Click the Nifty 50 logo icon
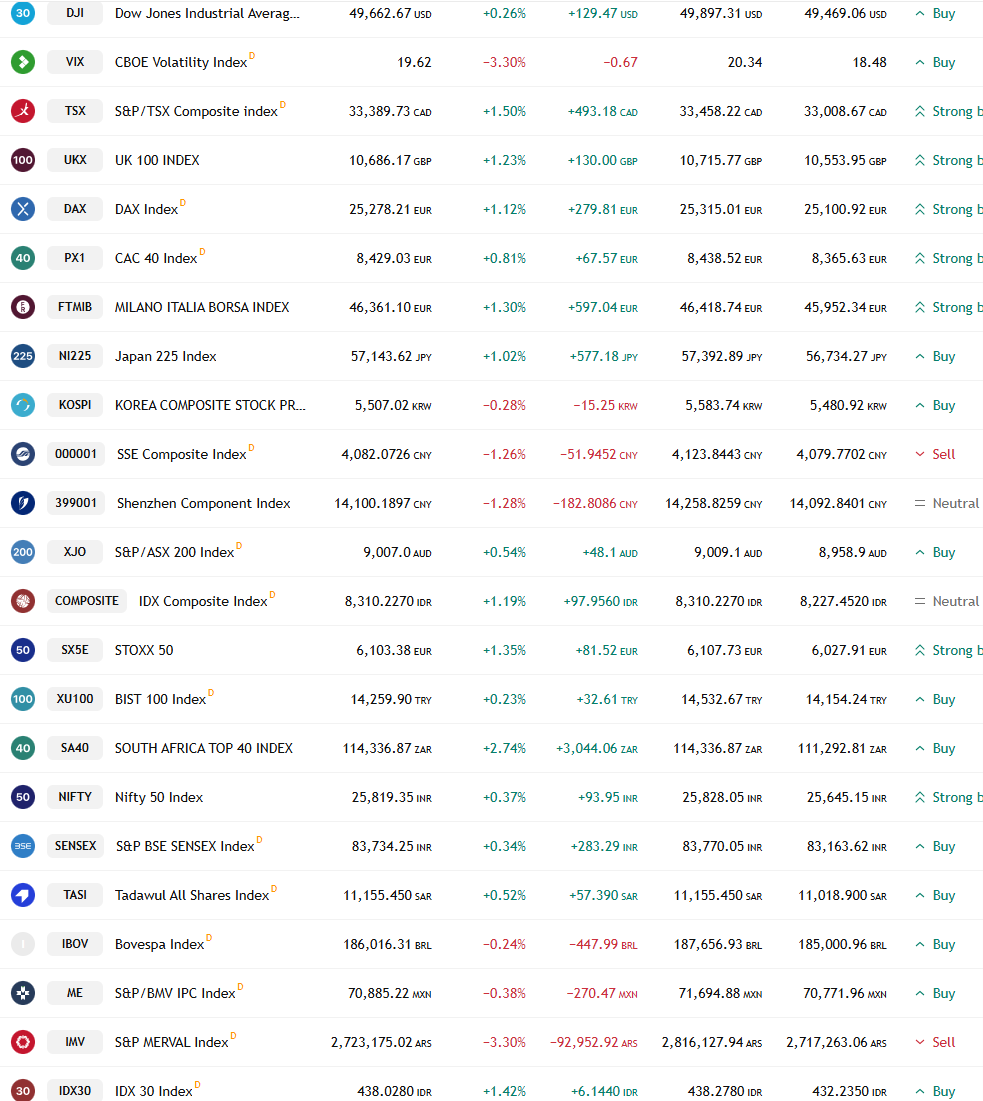Image resolution: width=983 pixels, height=1101 pixels. pyautogui.click(x=22, y=797)
